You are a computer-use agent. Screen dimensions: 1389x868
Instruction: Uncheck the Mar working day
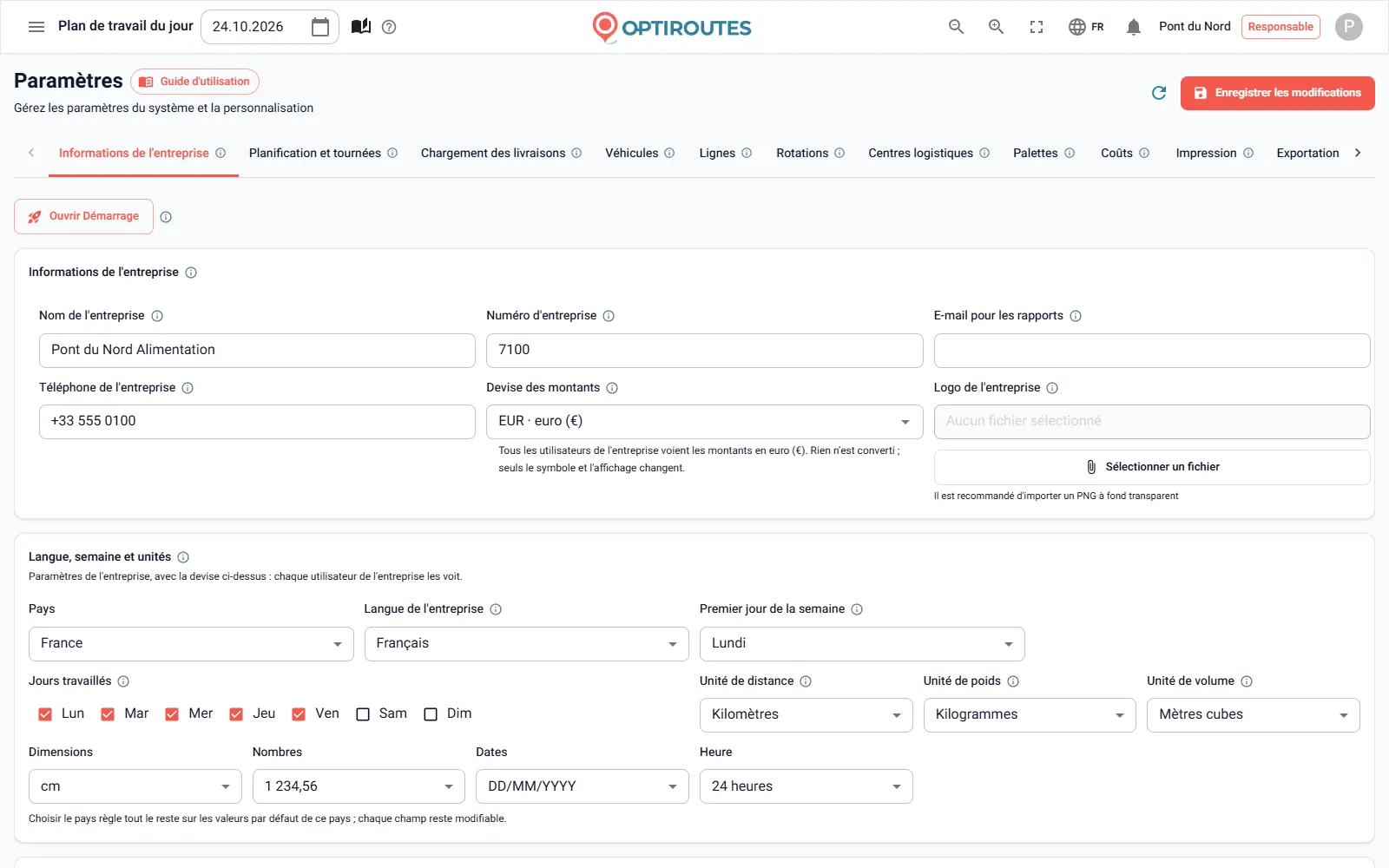(108, 714)
